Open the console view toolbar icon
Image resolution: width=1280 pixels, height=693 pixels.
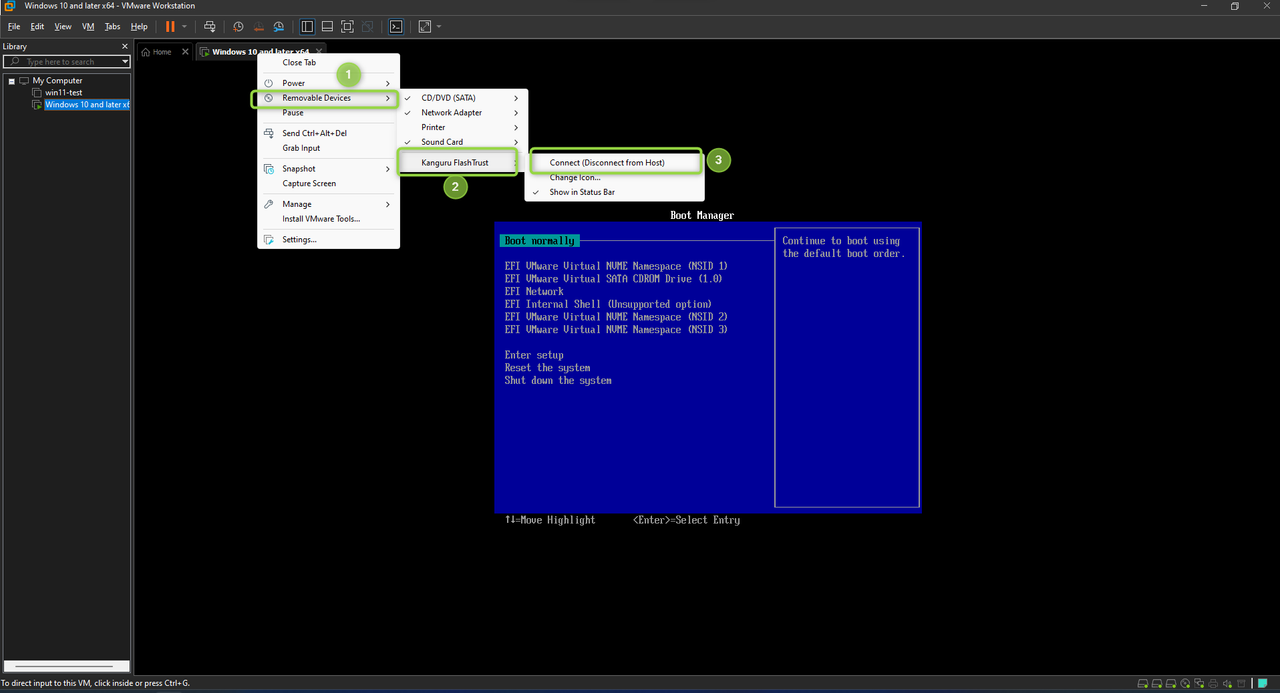click(x=396, y=26)
